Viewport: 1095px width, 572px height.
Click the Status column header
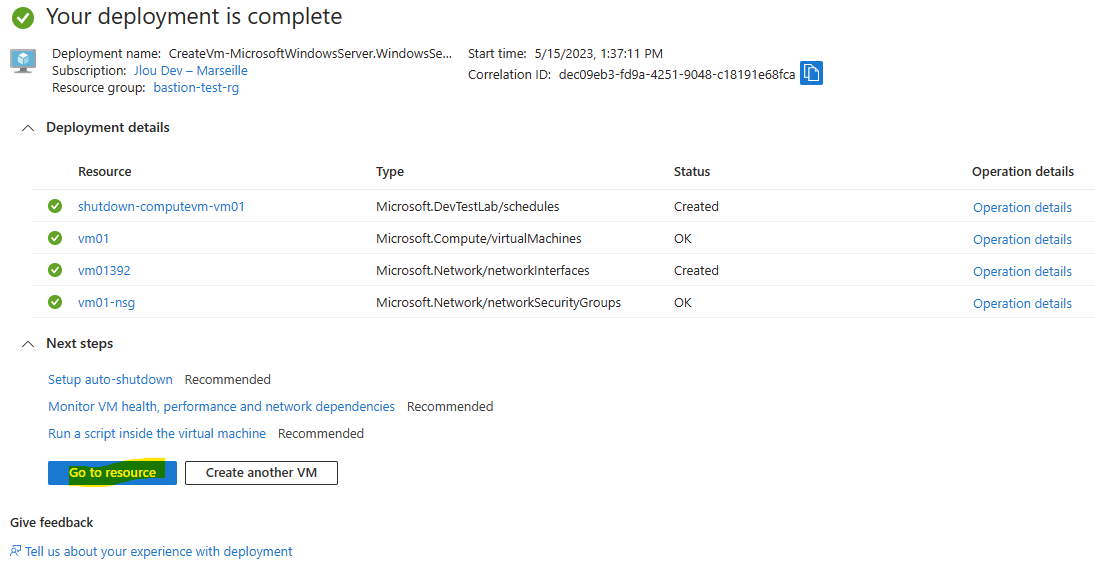[692, 172]
